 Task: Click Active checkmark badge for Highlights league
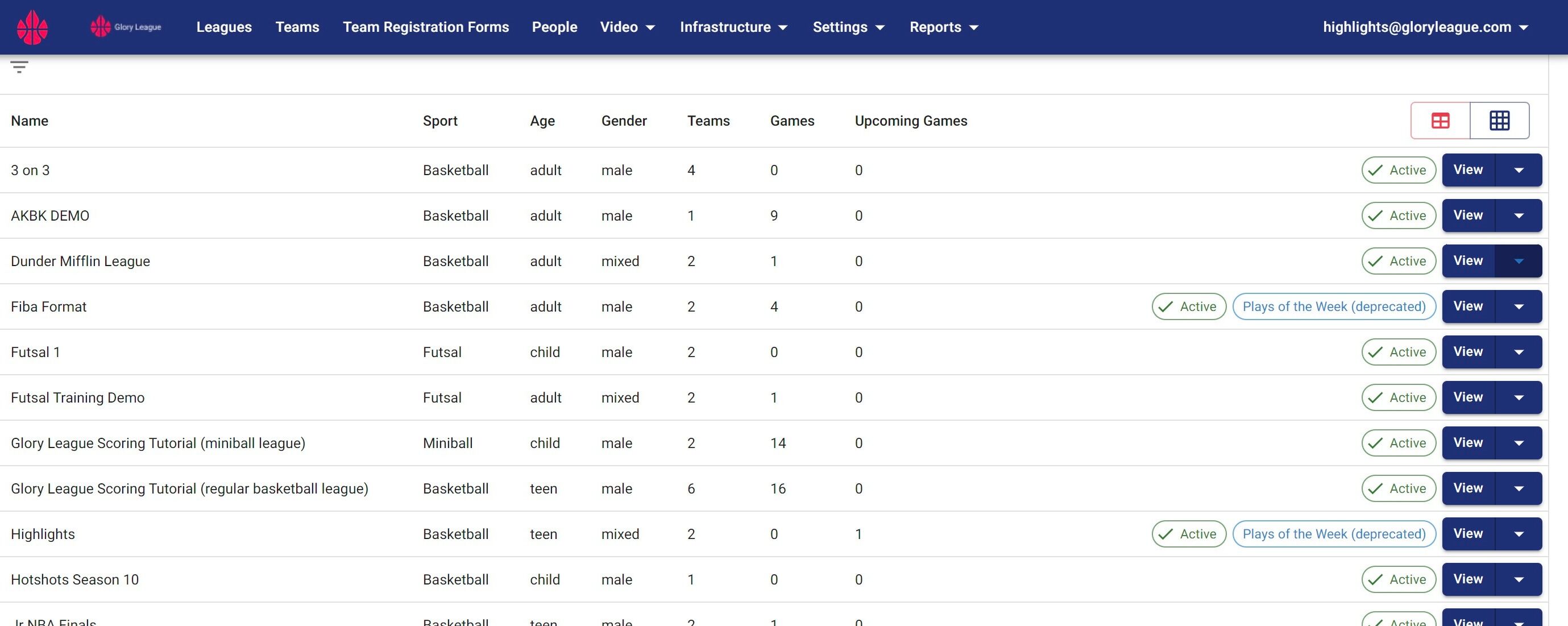pyautogui.click(x=1189, y=534)
